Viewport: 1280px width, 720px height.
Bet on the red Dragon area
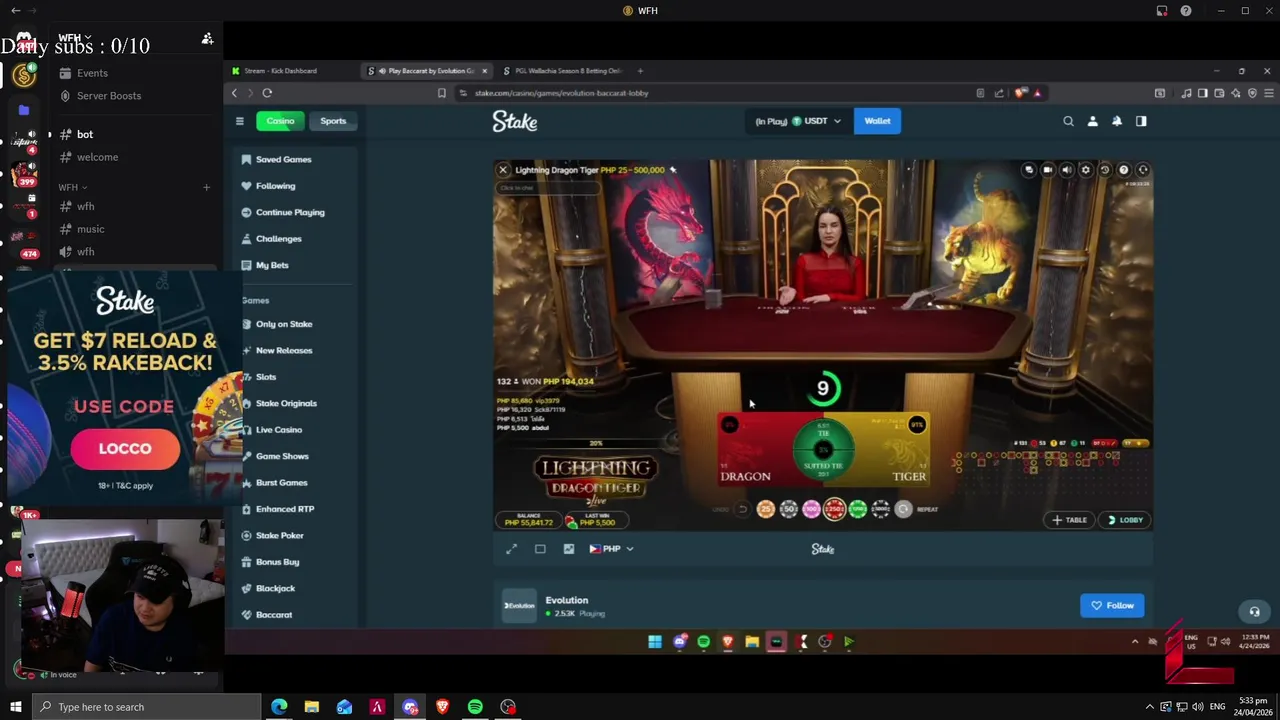[757, 450]
